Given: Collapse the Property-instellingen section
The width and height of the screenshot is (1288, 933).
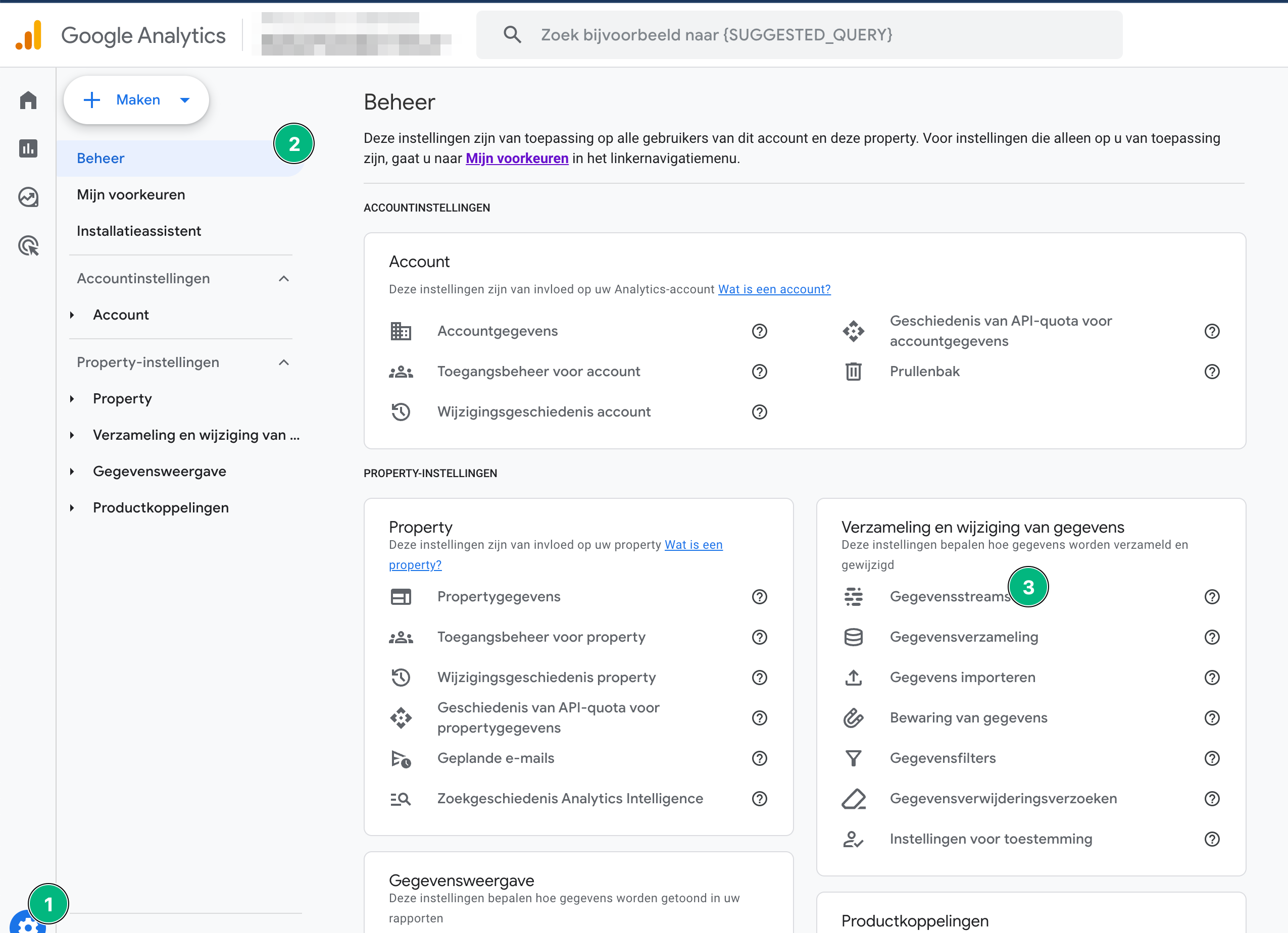Looking at the screenshot, I should point(284,362).
